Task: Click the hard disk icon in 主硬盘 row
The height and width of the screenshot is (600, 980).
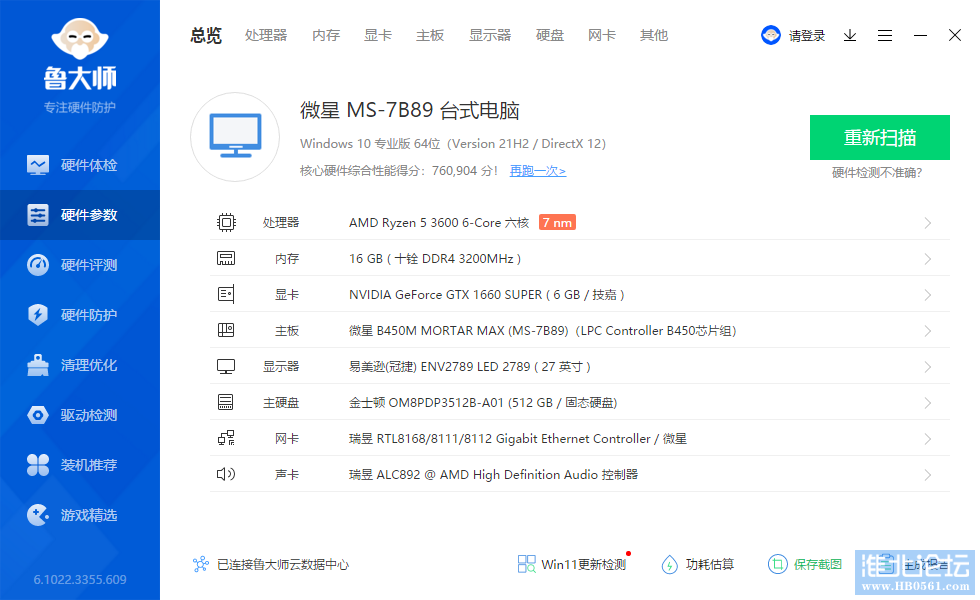Action: [226, 402]
